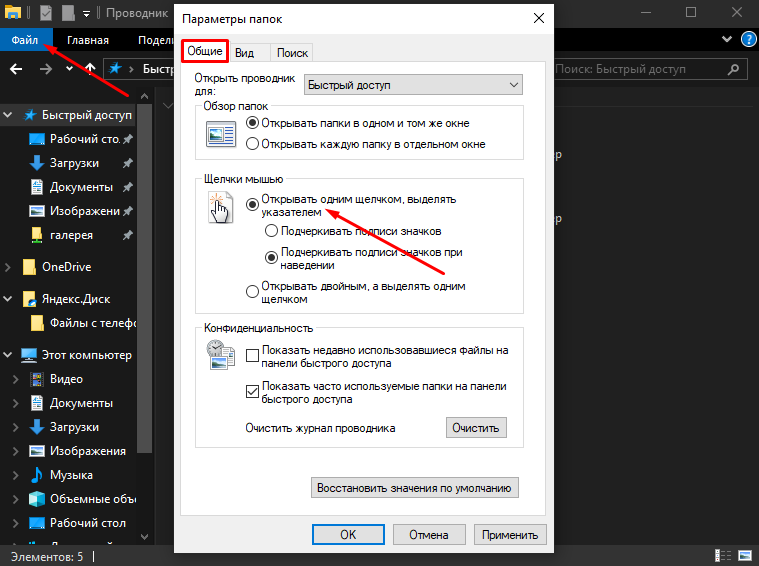The width and height of the screenshot is (759, 566).
Task: Select Этот компьютер computer icon
Action: (x=29, y=355)
